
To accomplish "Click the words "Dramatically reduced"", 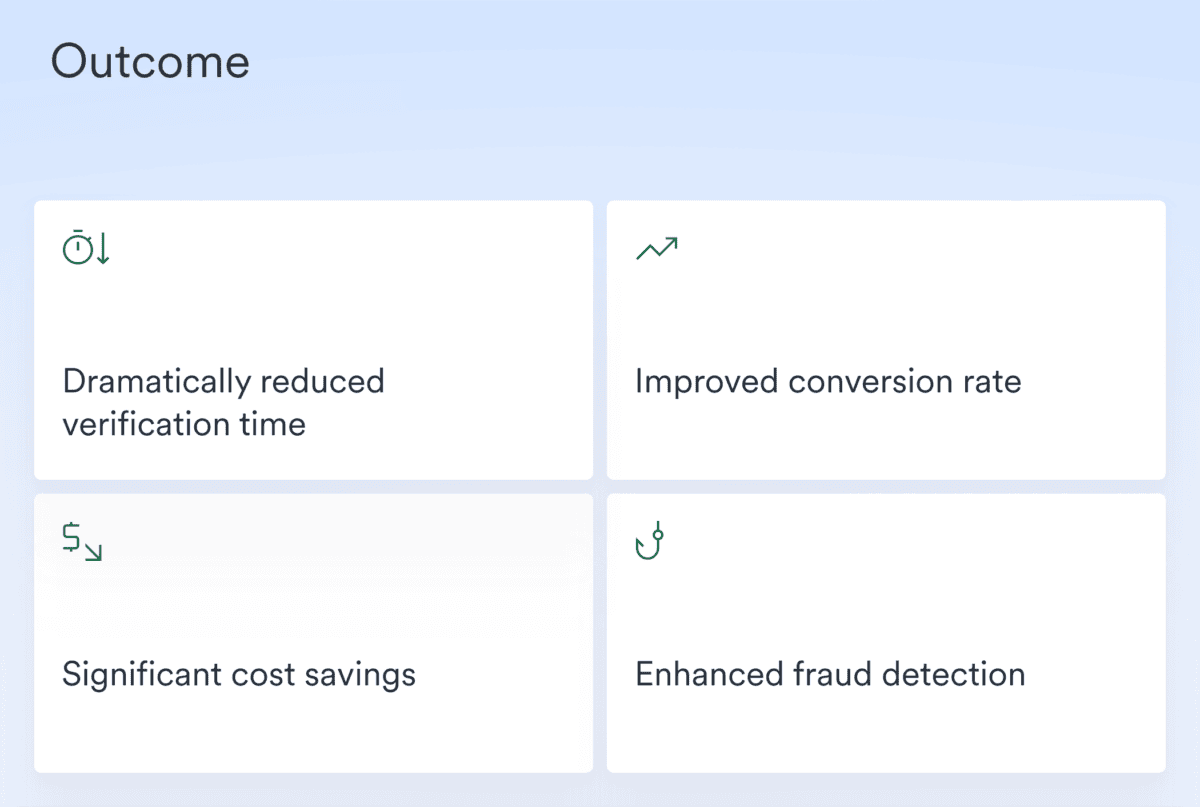I will (x=223, y=382).
